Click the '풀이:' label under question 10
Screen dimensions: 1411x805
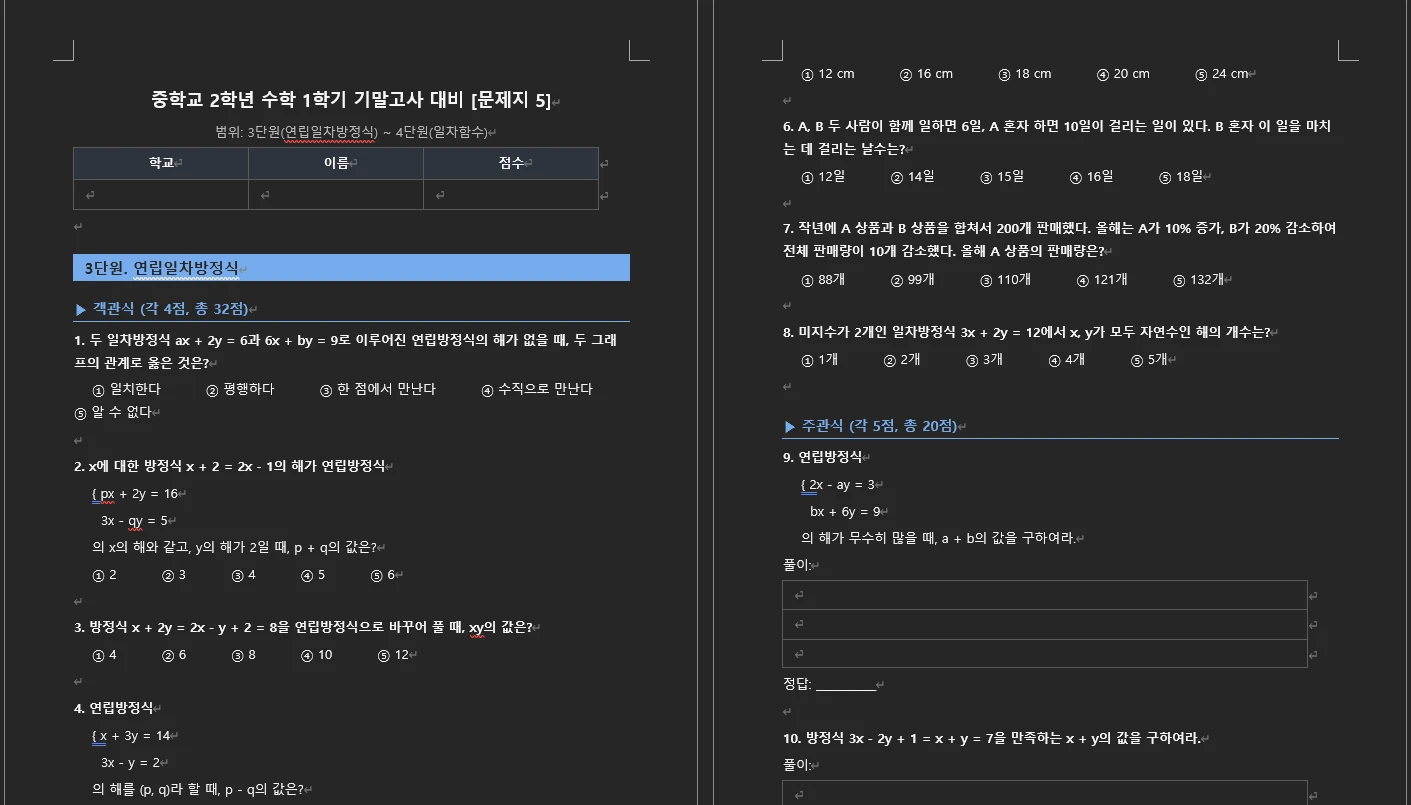(797, 766)
